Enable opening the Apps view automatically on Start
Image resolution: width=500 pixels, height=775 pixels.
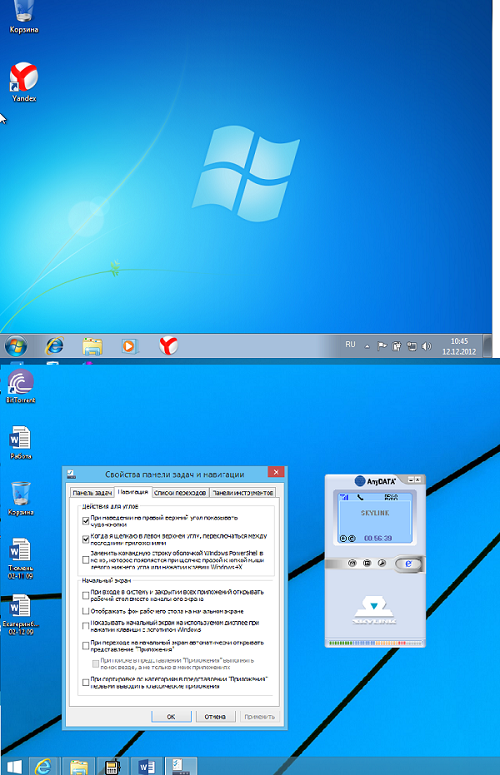(x=85, y=646)
